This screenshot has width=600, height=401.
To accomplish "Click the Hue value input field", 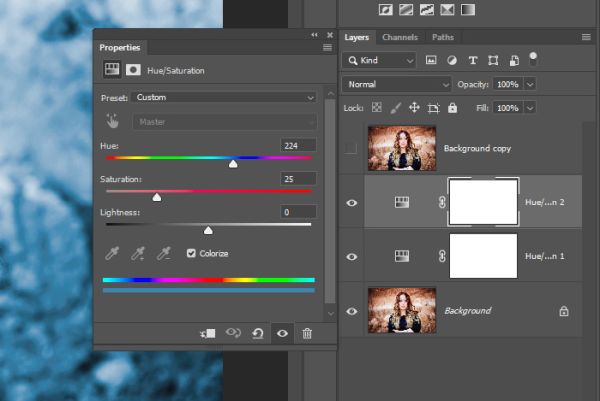I will pos(298,145).
